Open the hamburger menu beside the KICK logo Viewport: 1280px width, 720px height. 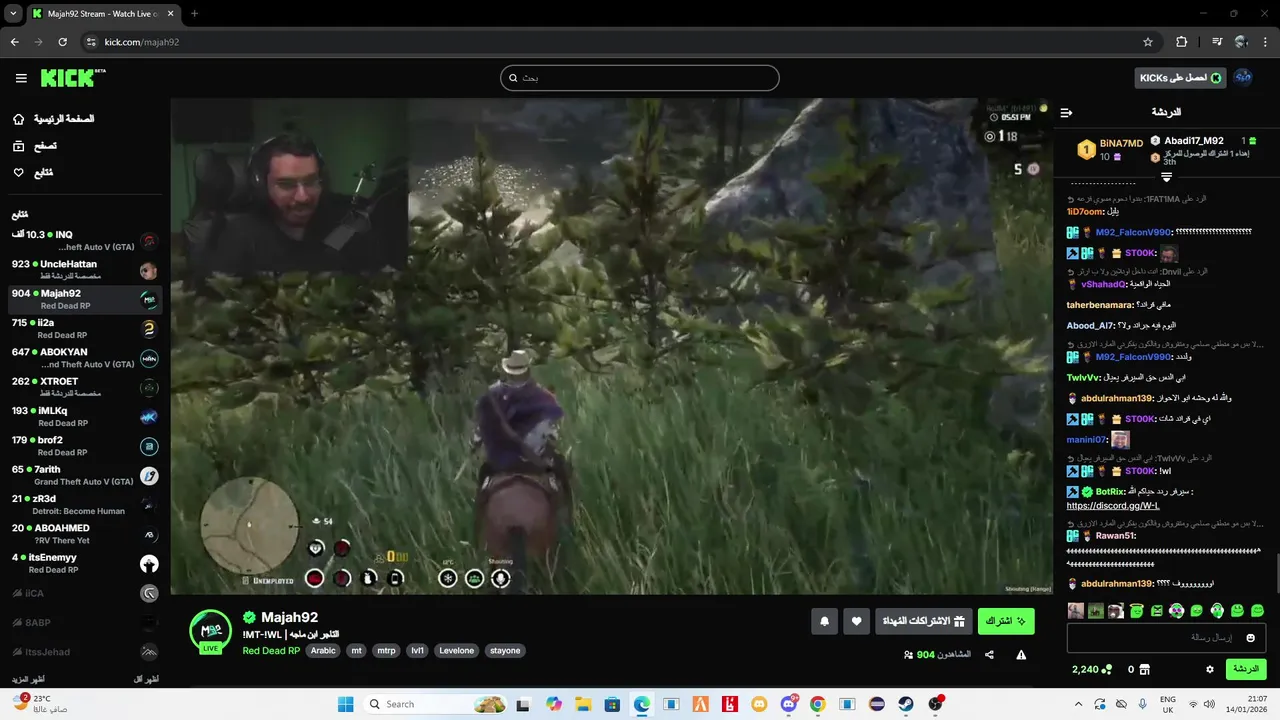(21, 78)
